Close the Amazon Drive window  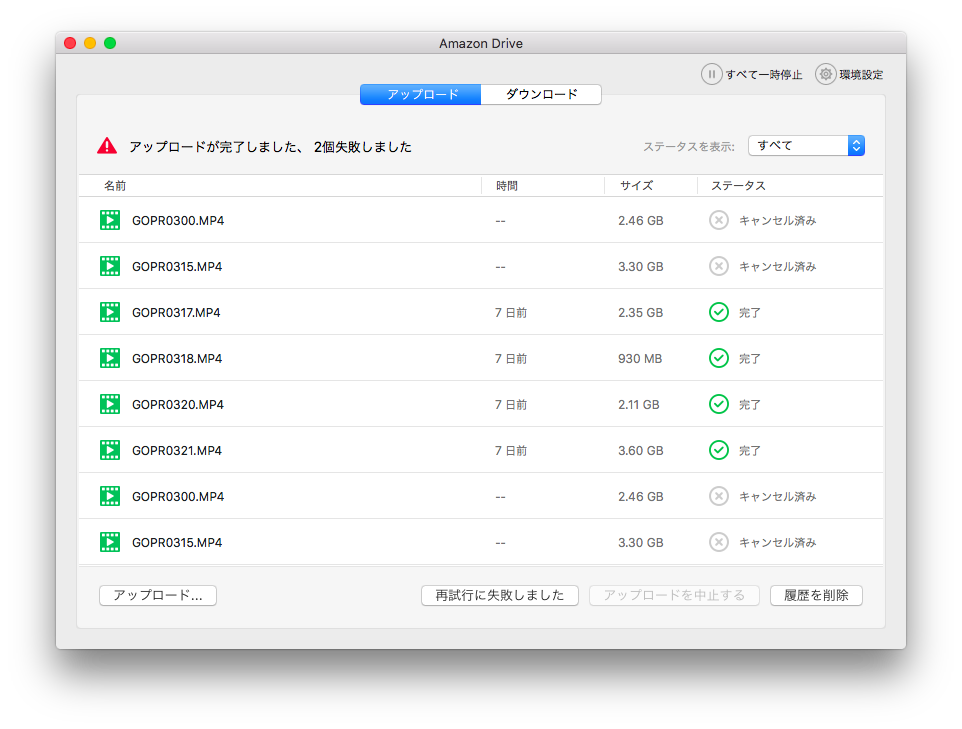coord(70,43)
